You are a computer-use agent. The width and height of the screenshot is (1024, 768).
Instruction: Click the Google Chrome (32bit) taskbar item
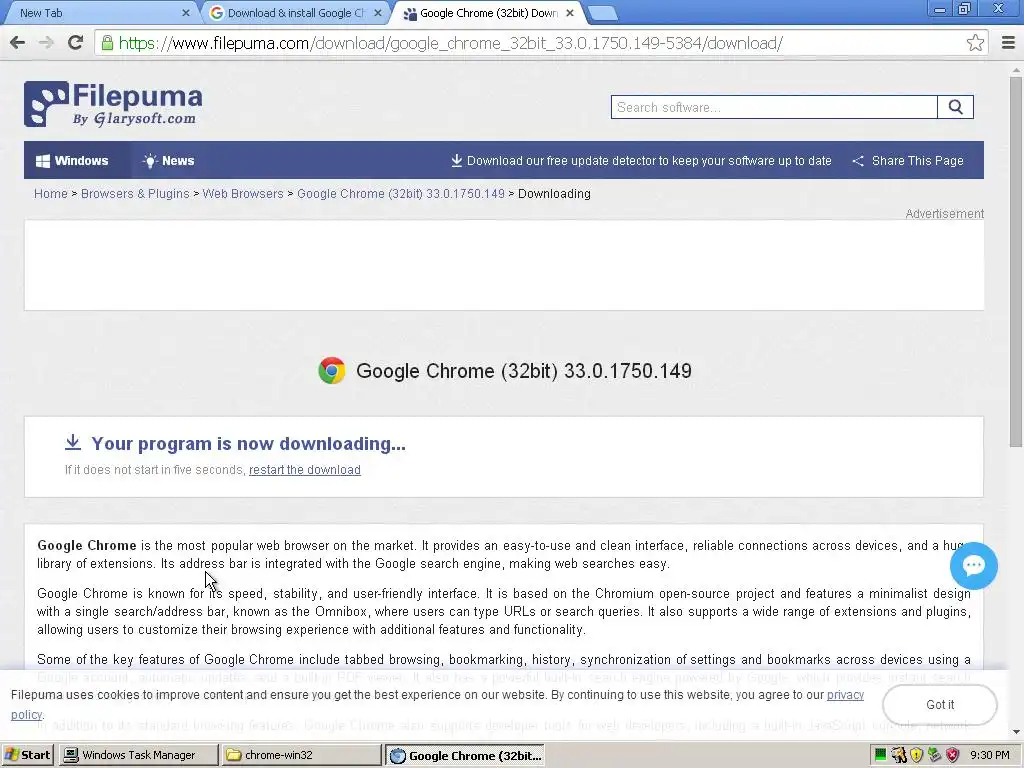464,756
